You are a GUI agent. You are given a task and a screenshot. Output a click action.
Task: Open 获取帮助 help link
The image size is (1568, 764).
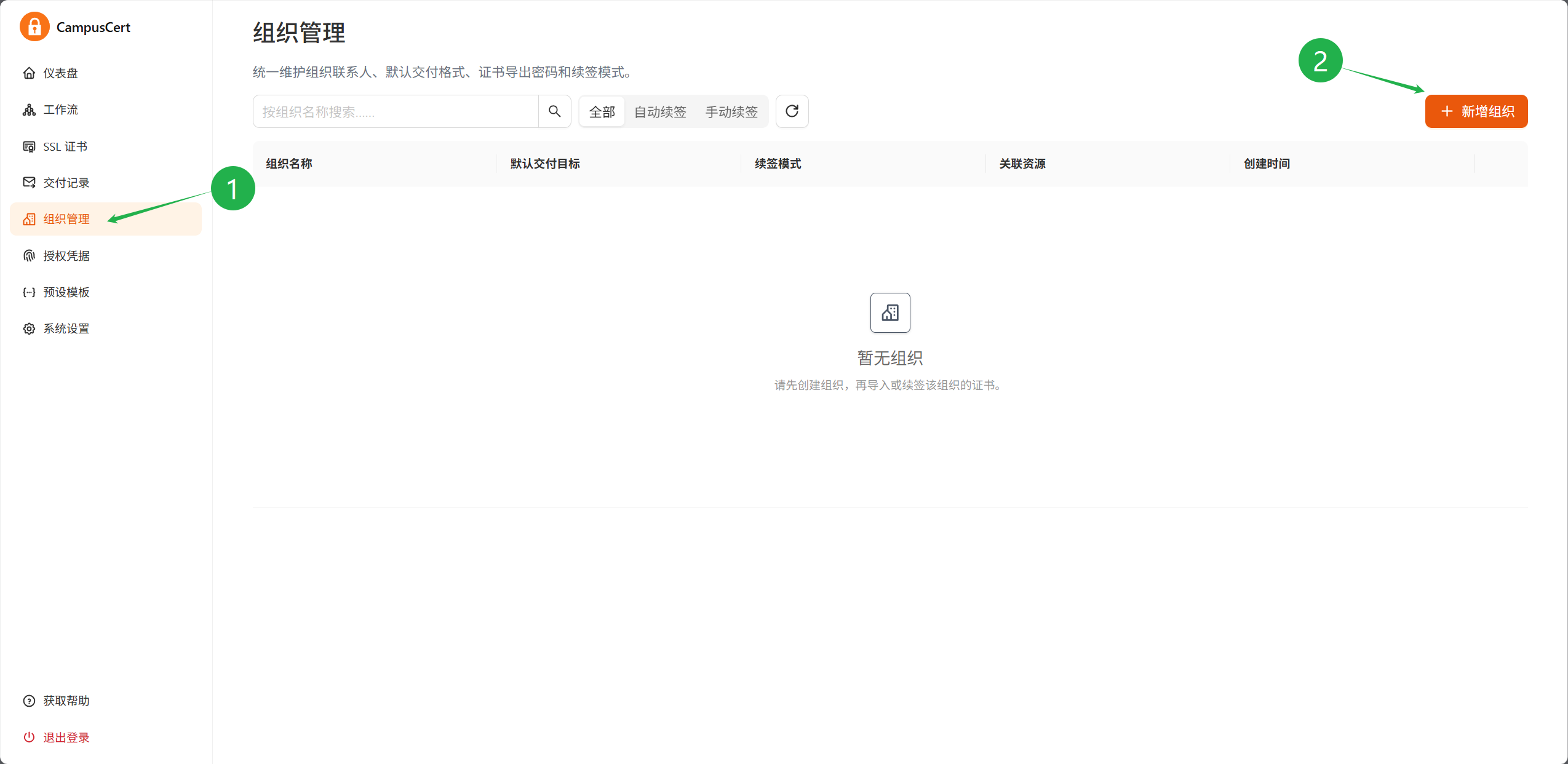[106, 701]
